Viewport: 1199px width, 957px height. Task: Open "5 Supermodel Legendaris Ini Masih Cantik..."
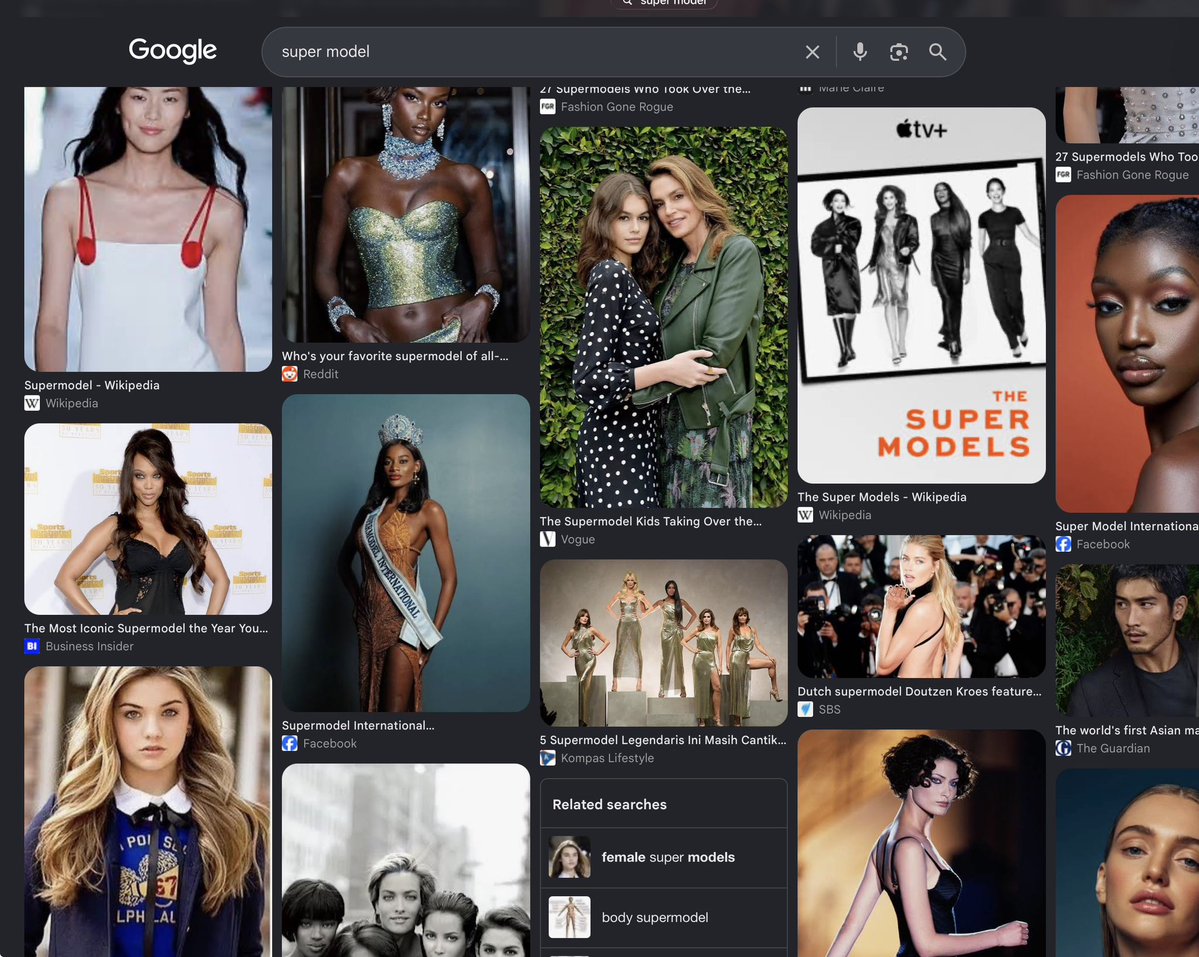[663, 739]
